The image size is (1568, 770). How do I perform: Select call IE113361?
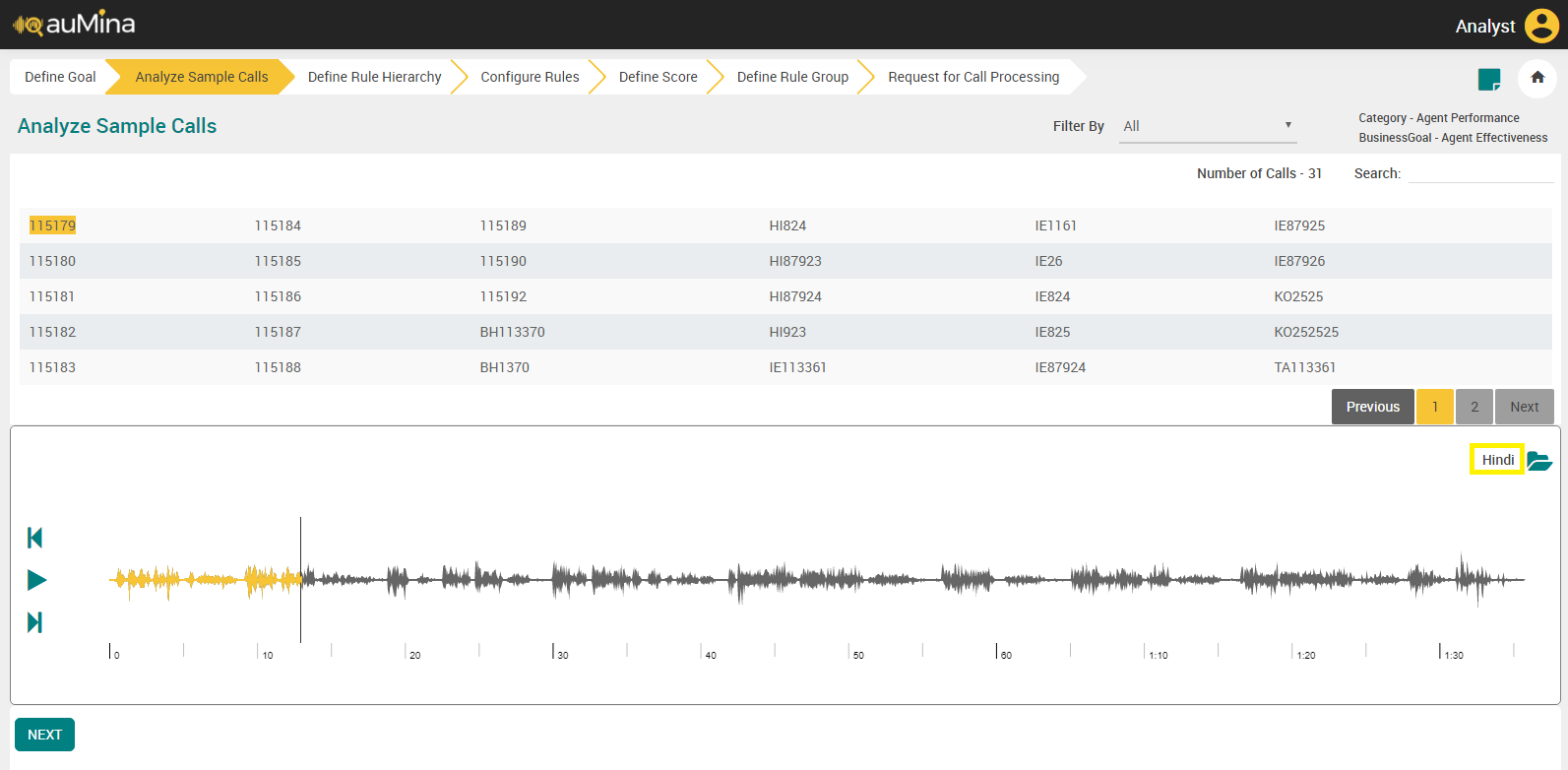pyautogui.click(x=798, y=367)
